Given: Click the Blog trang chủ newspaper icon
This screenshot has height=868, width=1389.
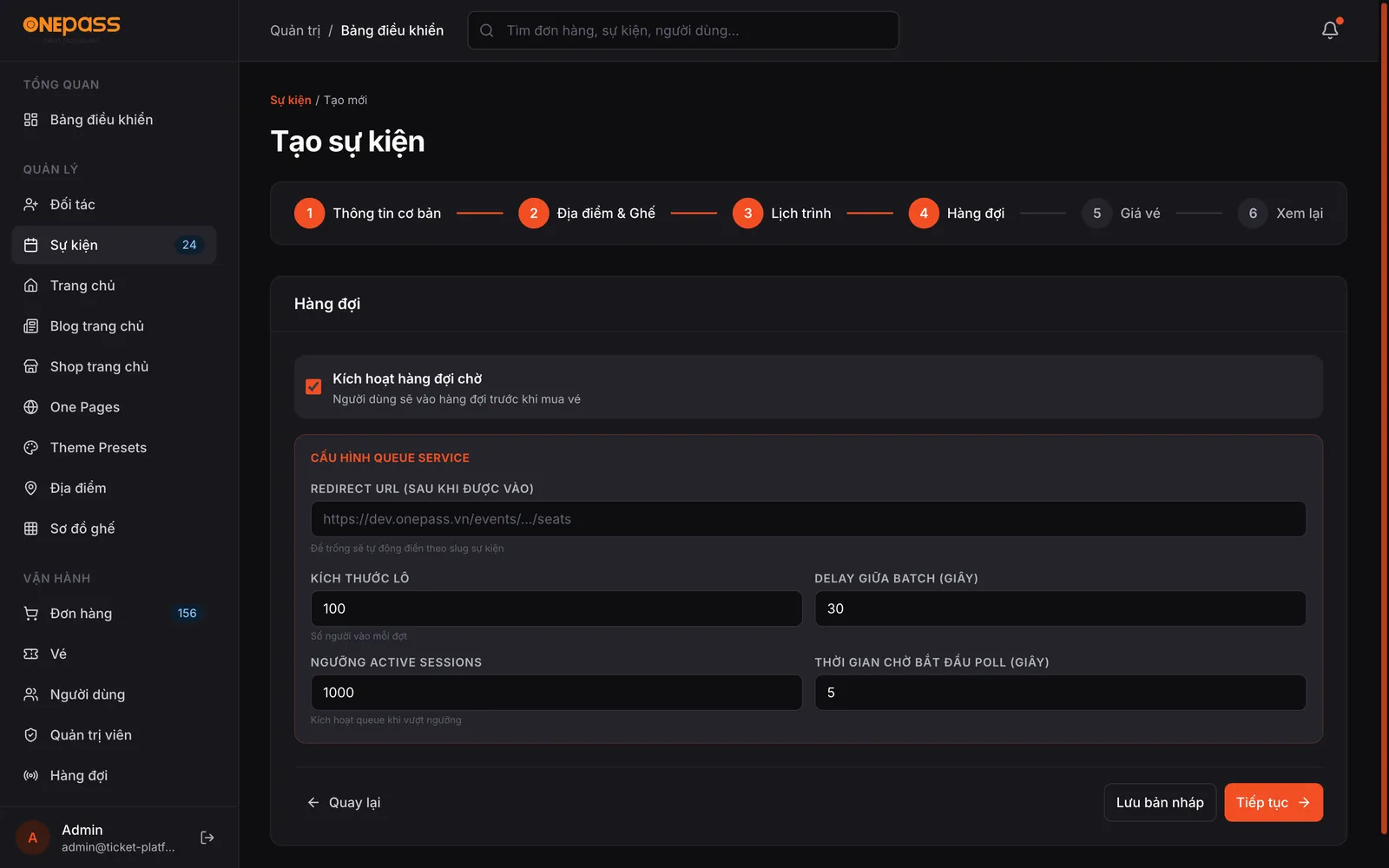Looking at the screenshot, I should [x=30, y=326].
